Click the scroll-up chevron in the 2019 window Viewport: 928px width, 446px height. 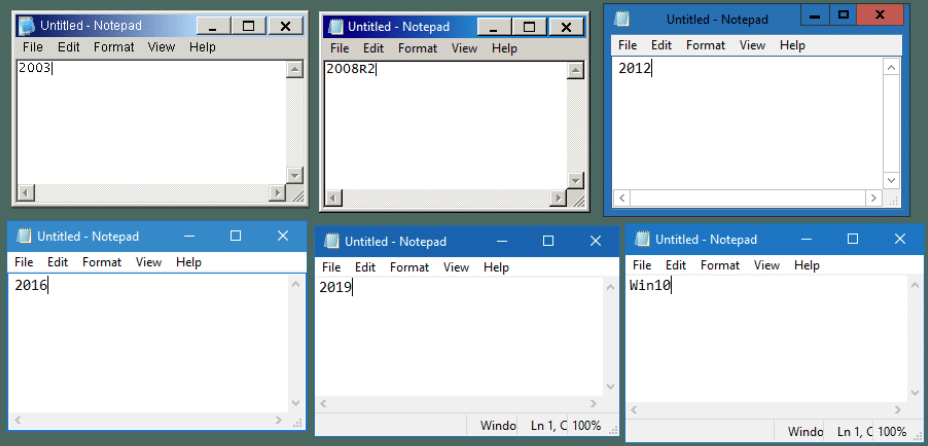click(611, 287)
